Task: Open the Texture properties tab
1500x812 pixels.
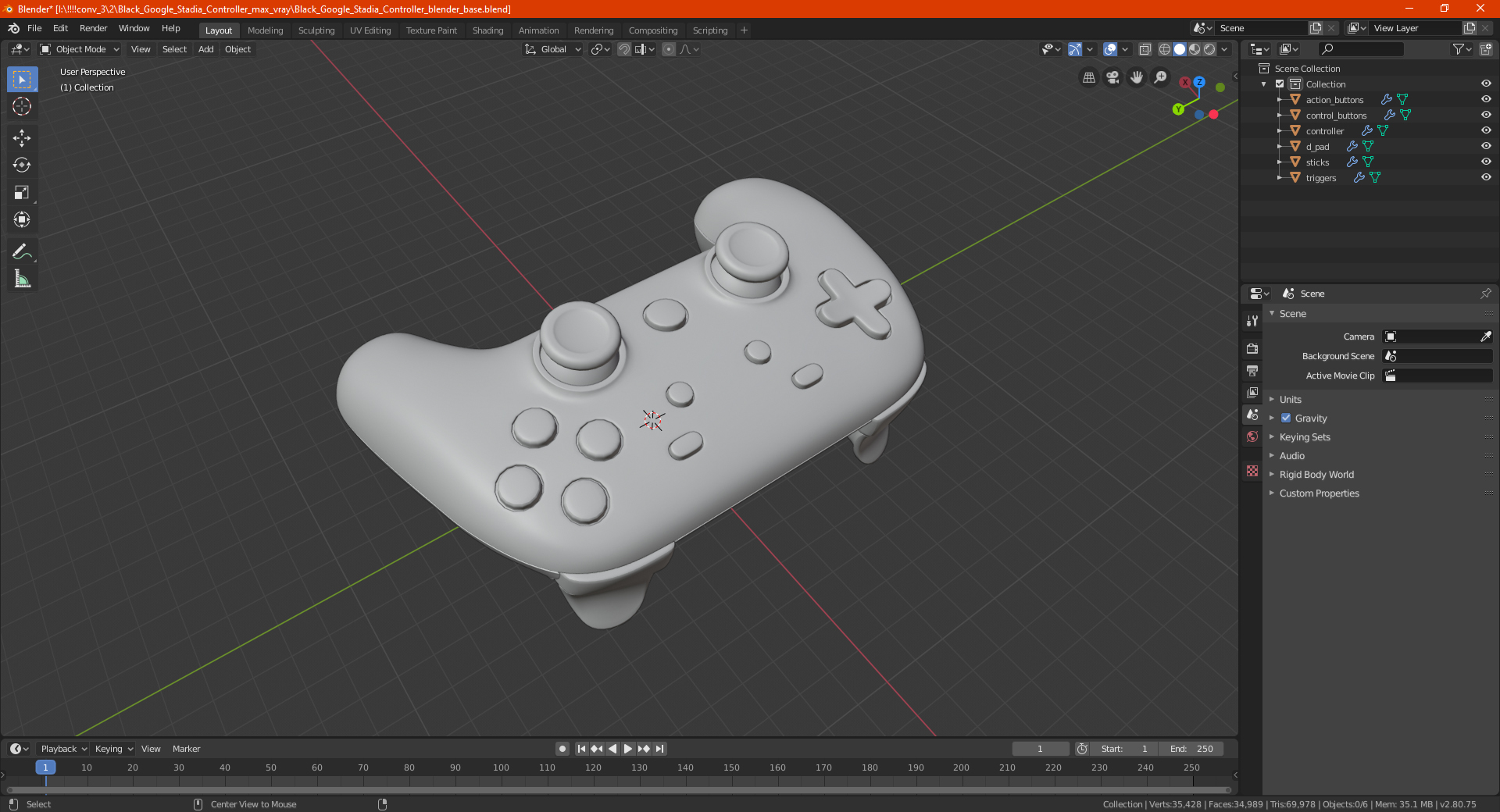Action: coord(1252,471)
